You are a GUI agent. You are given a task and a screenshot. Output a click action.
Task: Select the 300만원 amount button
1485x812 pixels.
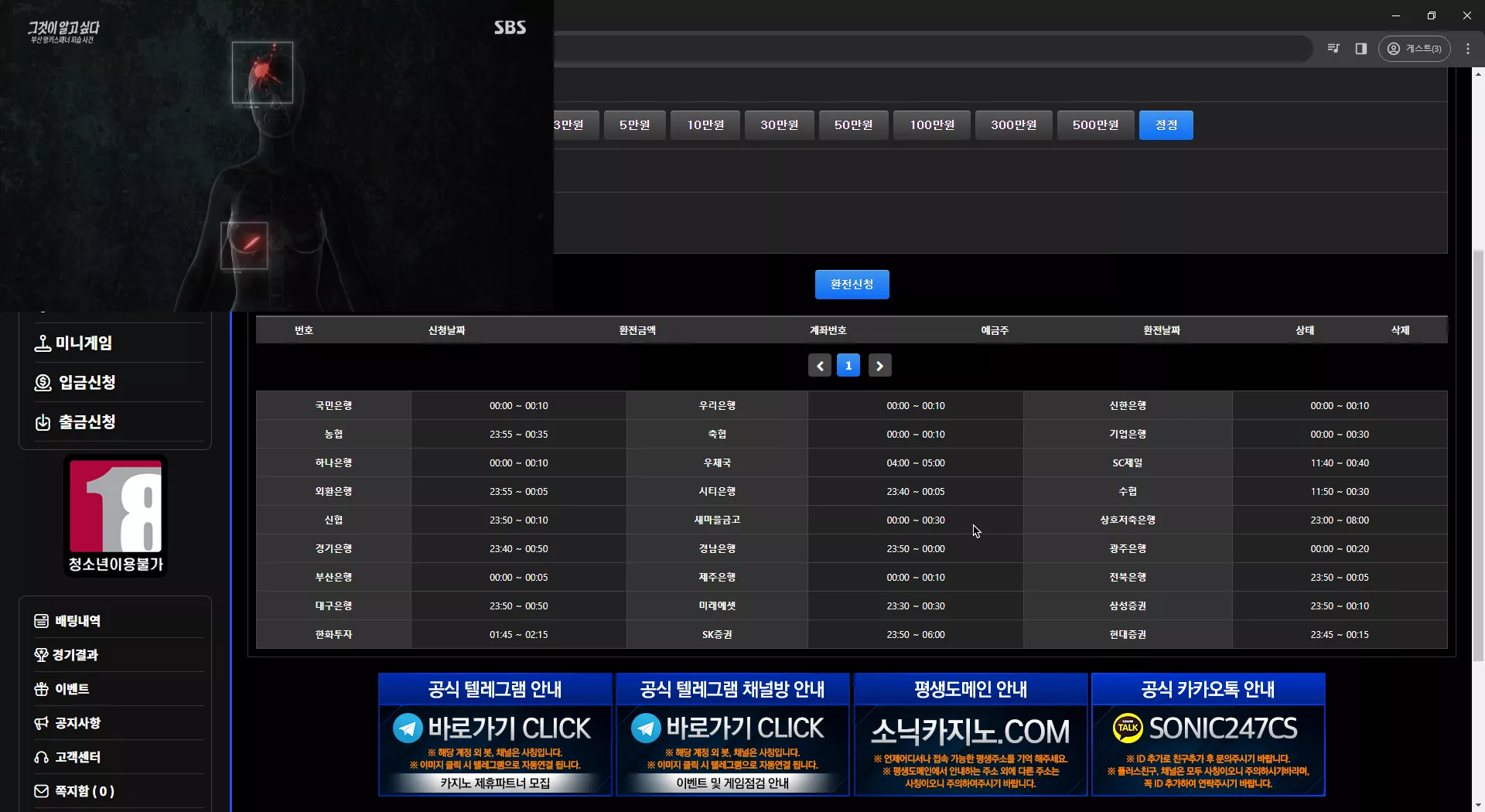pos(1013,125)
